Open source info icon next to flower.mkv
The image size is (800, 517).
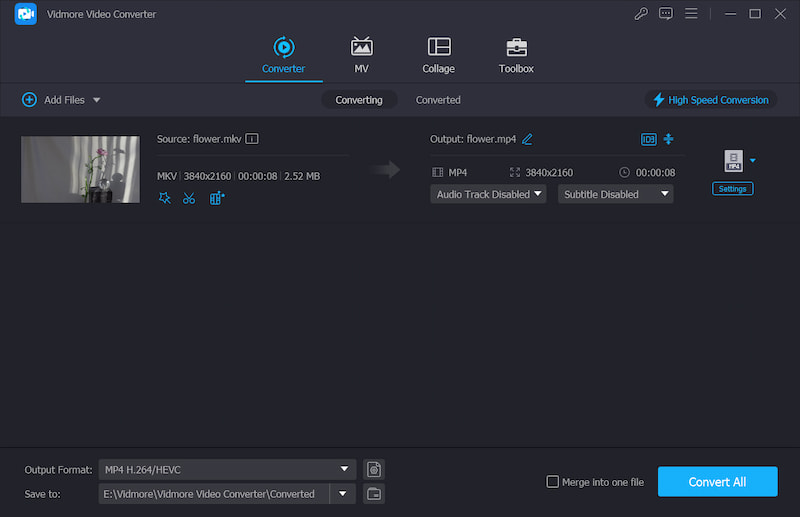point(252,139)
